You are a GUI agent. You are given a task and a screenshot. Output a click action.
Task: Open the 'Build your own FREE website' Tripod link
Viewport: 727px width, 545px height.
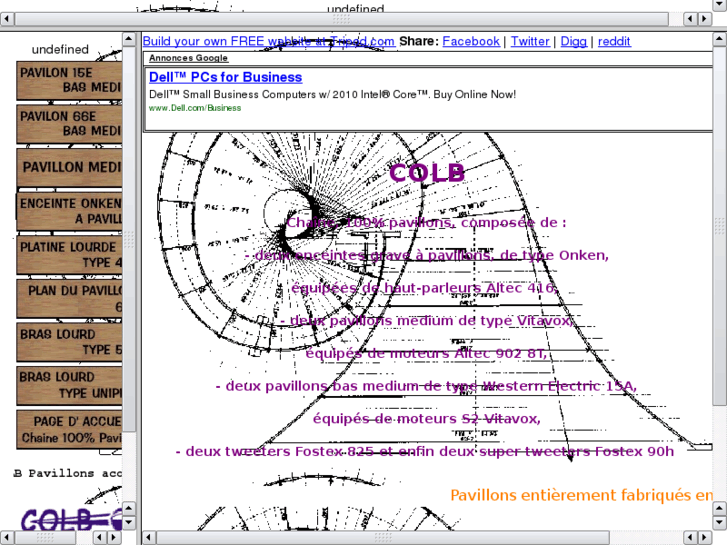click(268, 41)
